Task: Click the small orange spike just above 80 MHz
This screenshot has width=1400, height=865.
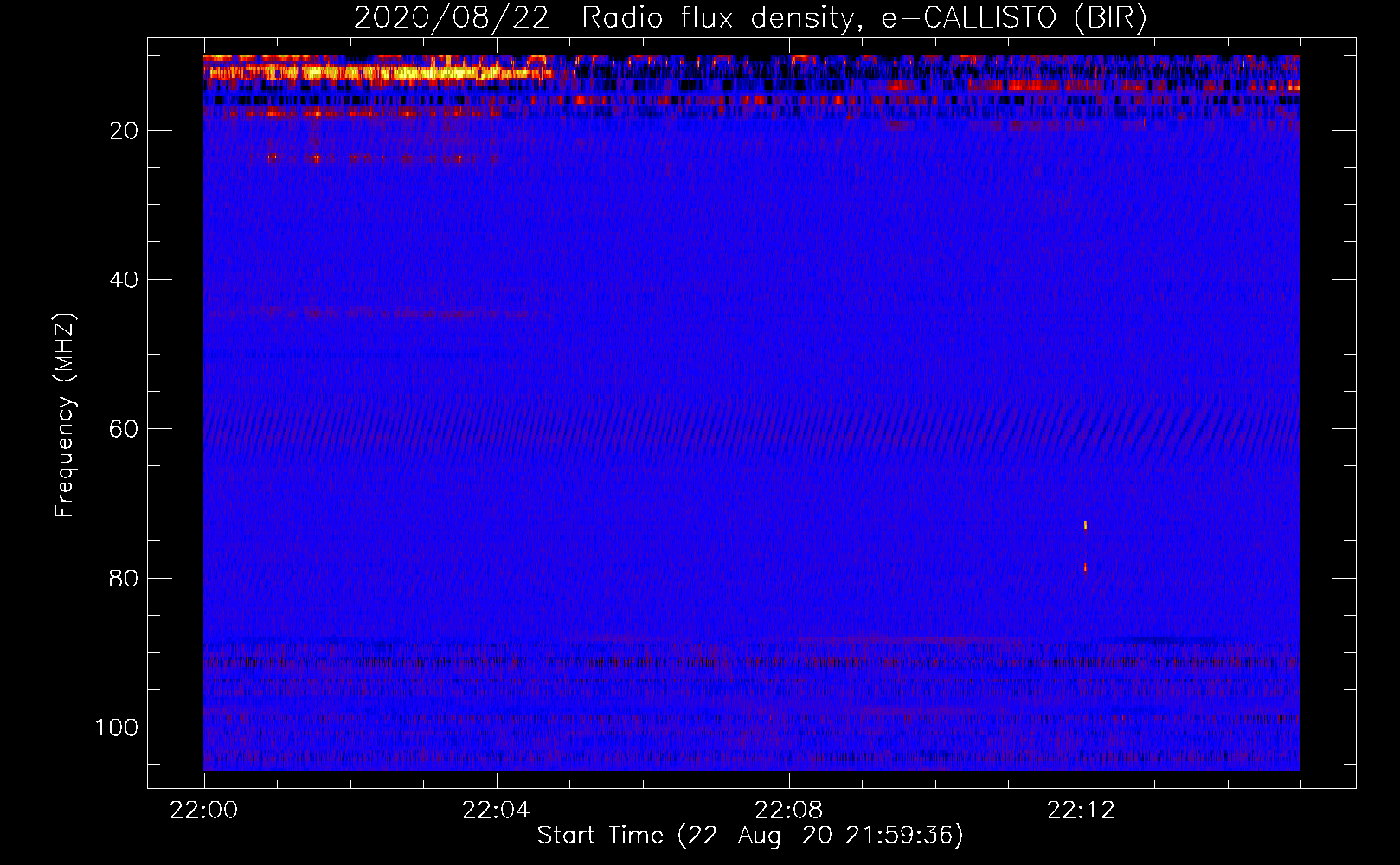Action: pyautogui.click(x=1085, y=567)
